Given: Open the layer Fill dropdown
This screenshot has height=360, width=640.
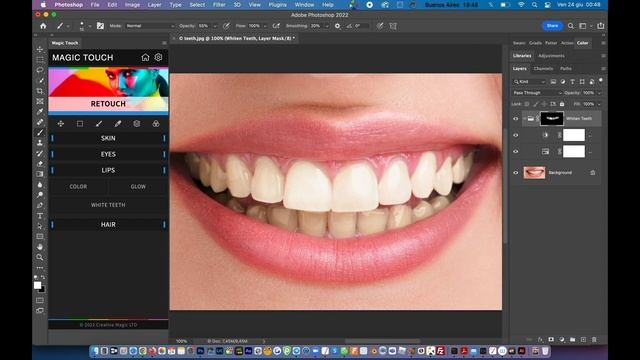Looking at the screenshot, I should [599, 104].
